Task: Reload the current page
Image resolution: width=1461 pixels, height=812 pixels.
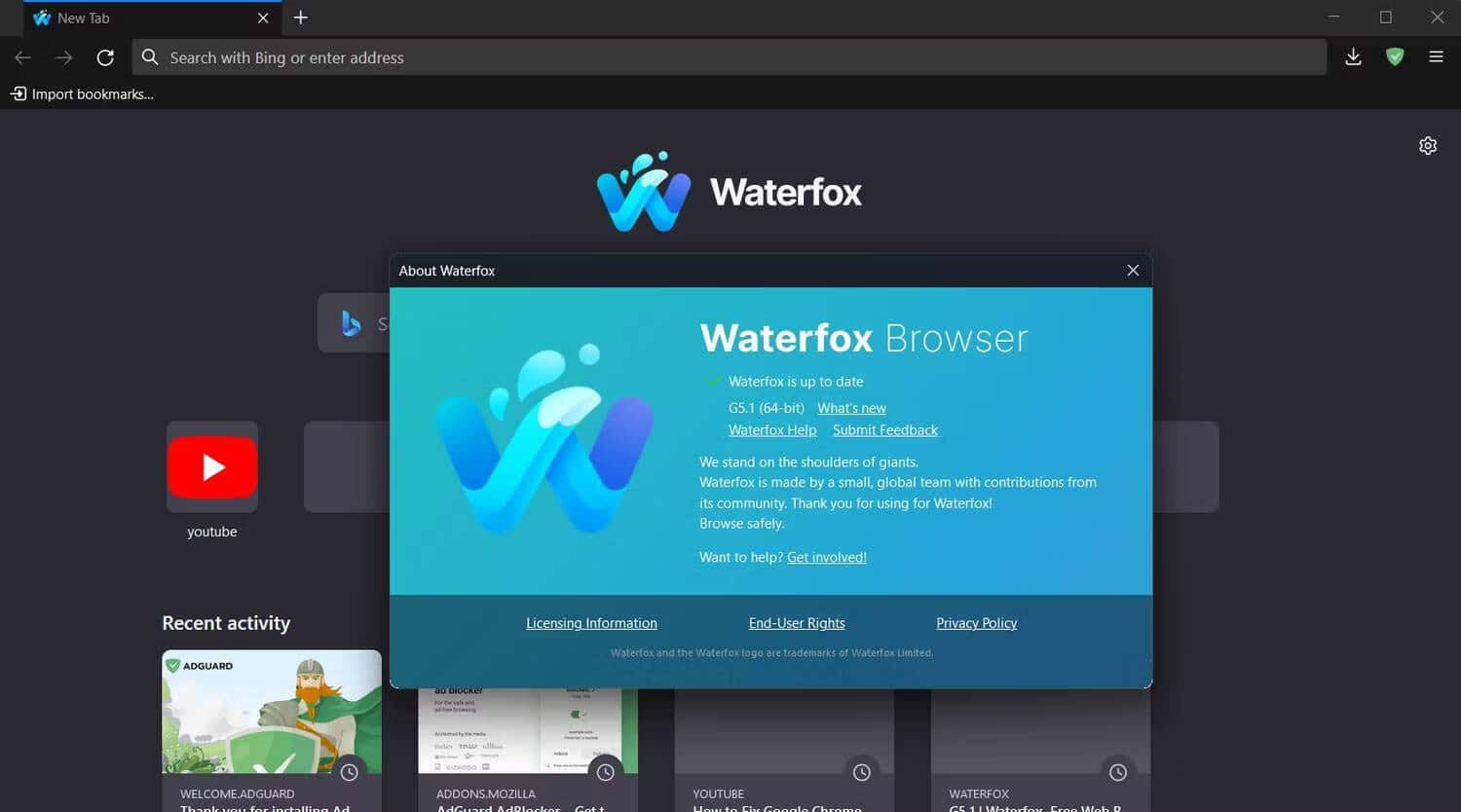Action: tap(105, 57)
